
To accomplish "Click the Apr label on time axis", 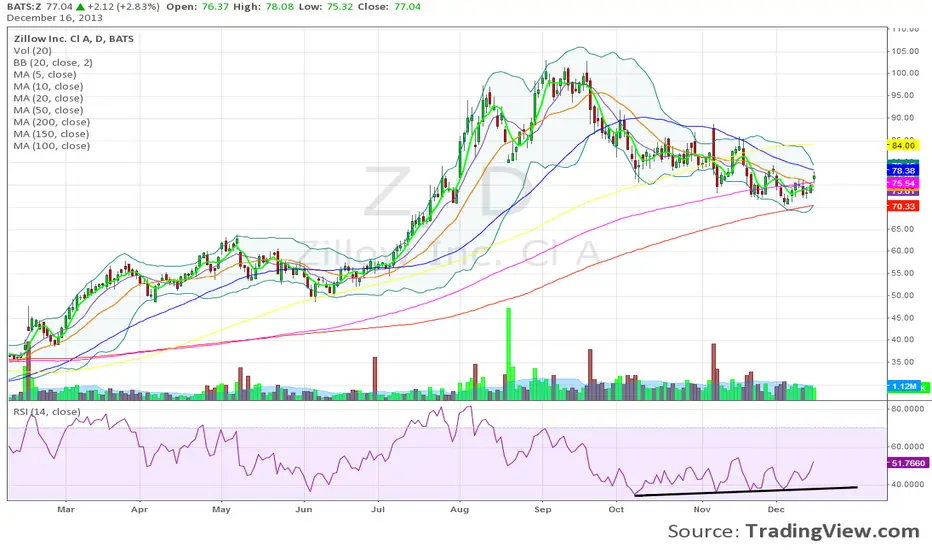I will click(139, 510).
